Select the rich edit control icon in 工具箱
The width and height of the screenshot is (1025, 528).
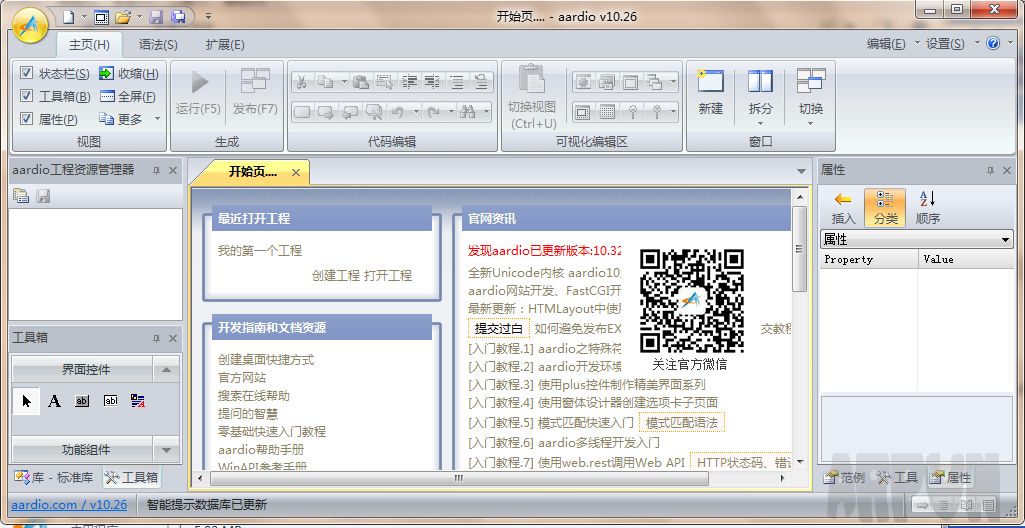[137, 401]
